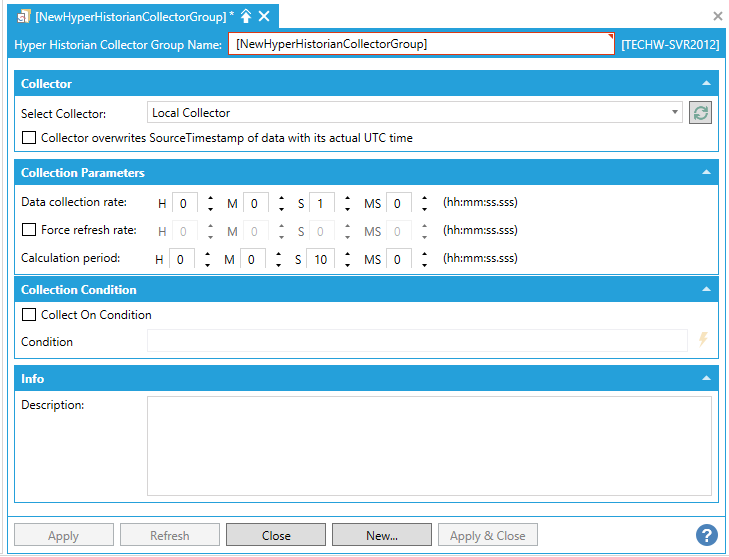Click the Collector Group Name text field
Image resolution: width=729 pixels, height=557 pixels.
[420, 45]
